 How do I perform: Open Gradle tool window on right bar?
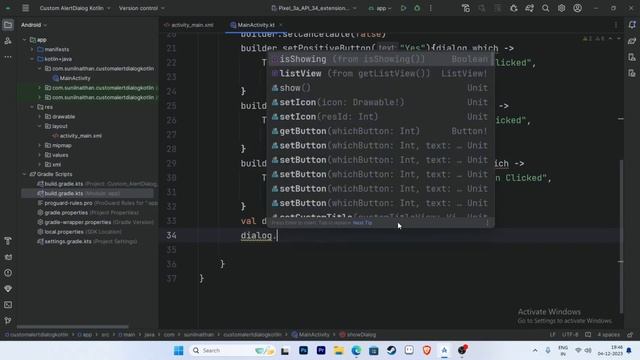632,41
